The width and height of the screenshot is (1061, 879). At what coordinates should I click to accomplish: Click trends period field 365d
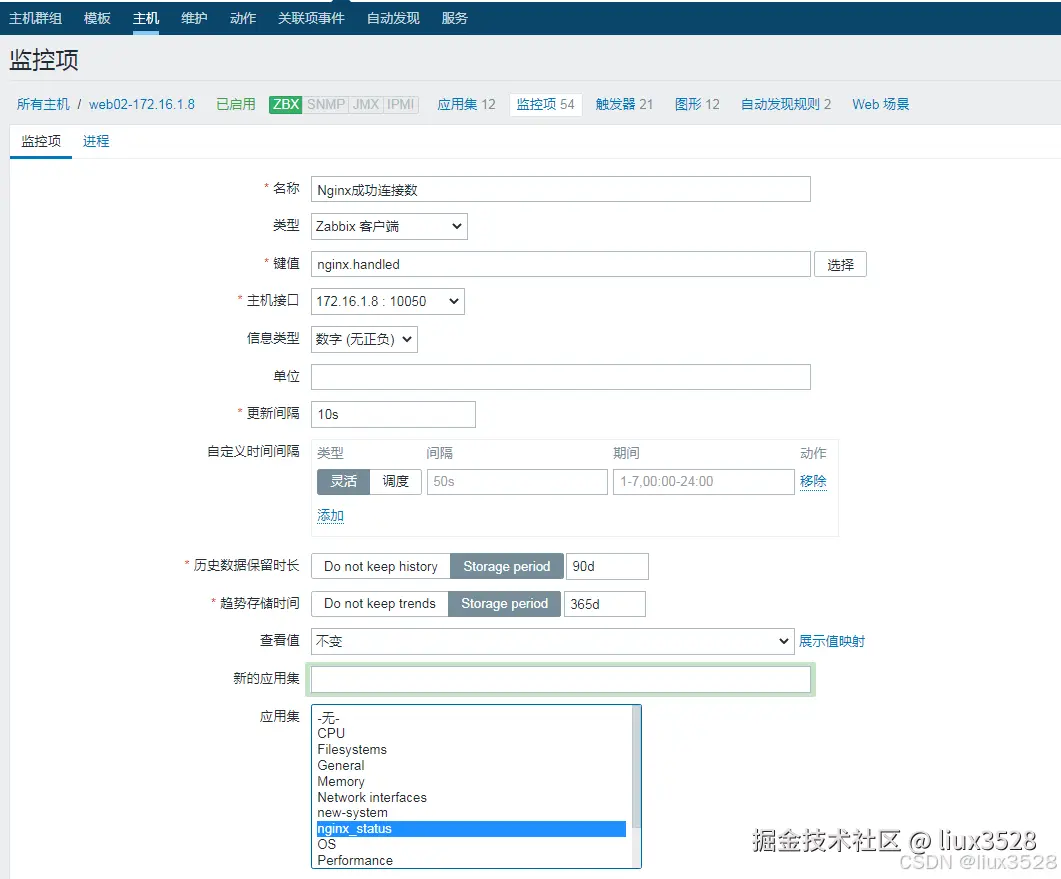click(604, 604)
